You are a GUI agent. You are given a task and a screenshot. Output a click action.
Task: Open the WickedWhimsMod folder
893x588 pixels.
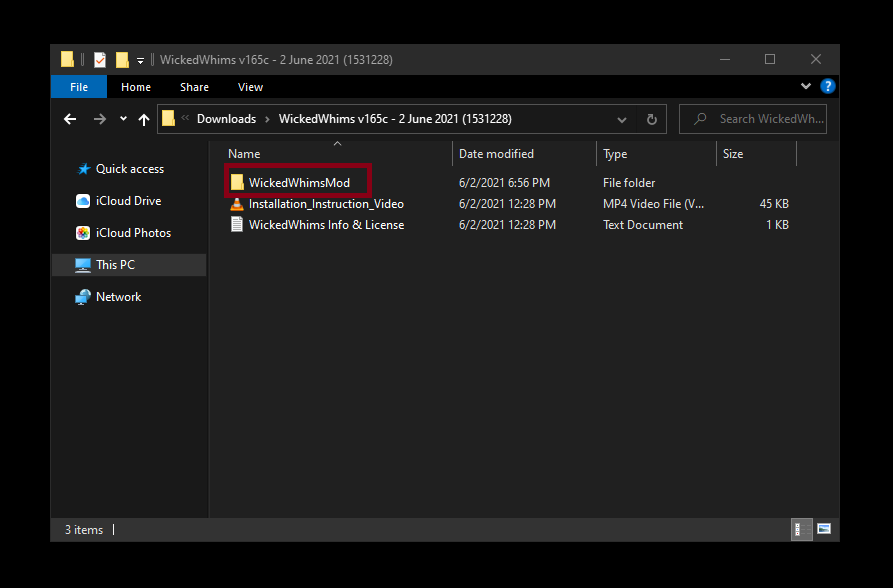pyautogui.click(x=298, y=182)
